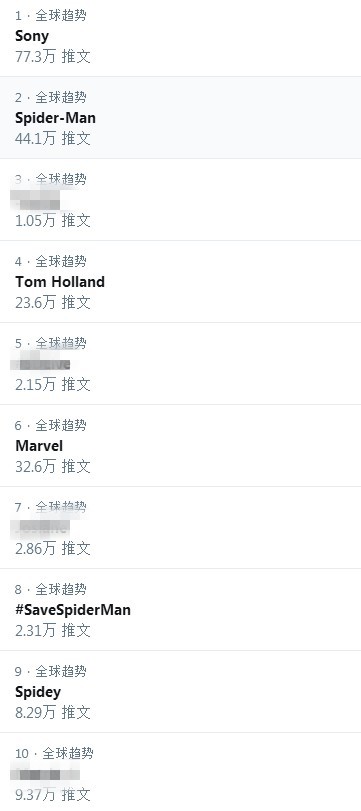
Task: Click the 44.1万 推文 count under Spider-Man
Action: pos(53,138)
